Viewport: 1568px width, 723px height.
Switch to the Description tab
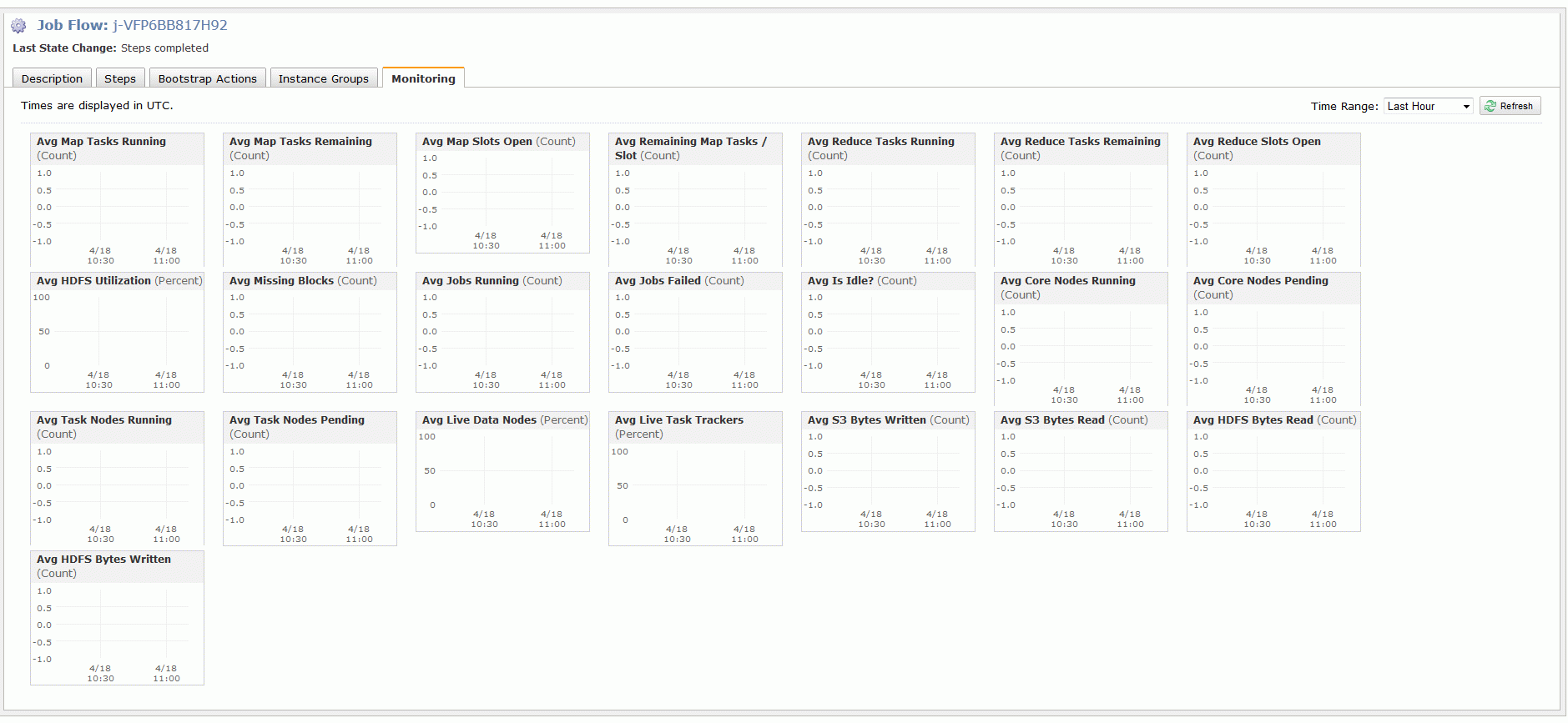click(52, 78)
